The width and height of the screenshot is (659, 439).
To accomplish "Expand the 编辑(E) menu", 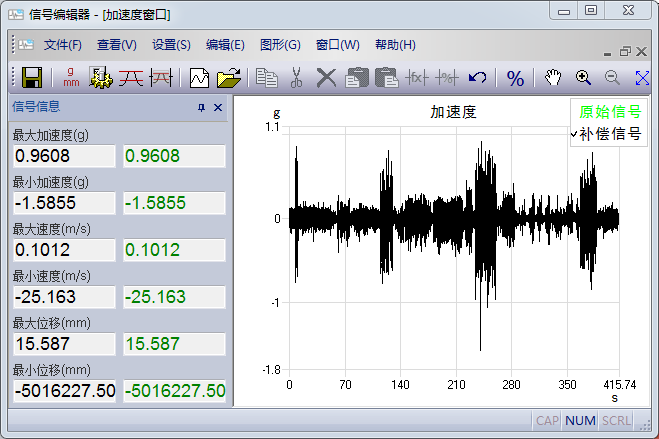I will (225, 45).
